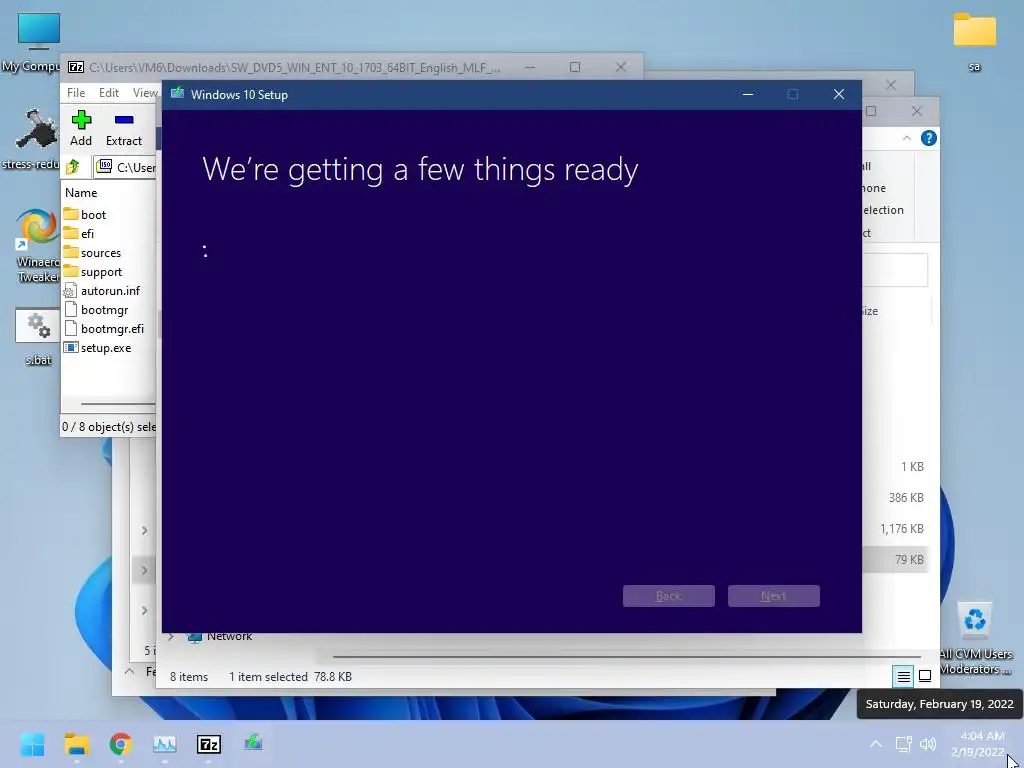Open the View menu in 7-Zip

coord(145,93)
